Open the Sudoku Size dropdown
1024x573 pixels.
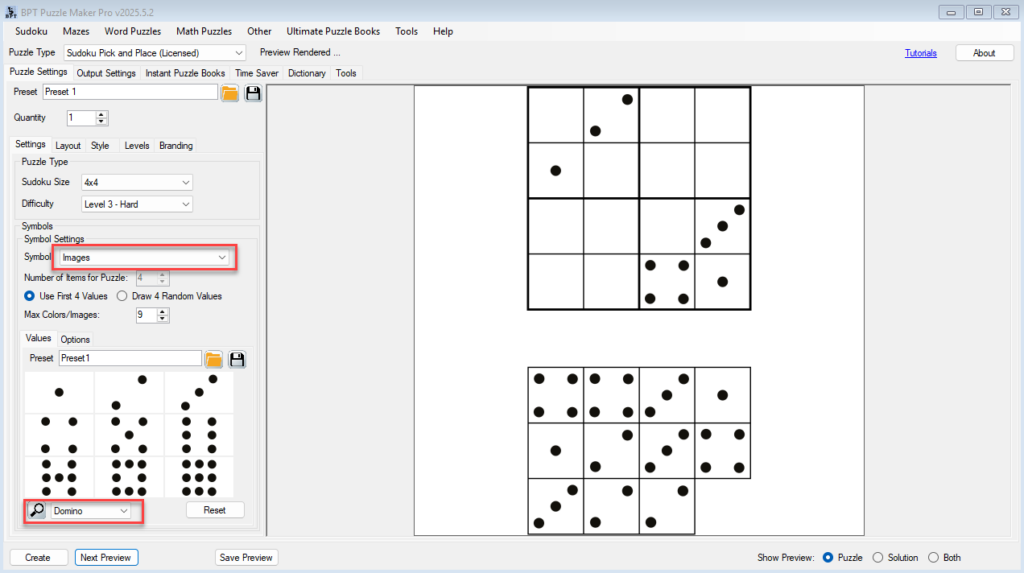pyautogui.click(x=136, y=183)
